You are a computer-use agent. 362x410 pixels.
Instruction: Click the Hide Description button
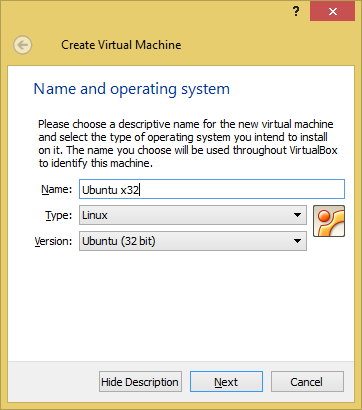click(x=140, y=382)
